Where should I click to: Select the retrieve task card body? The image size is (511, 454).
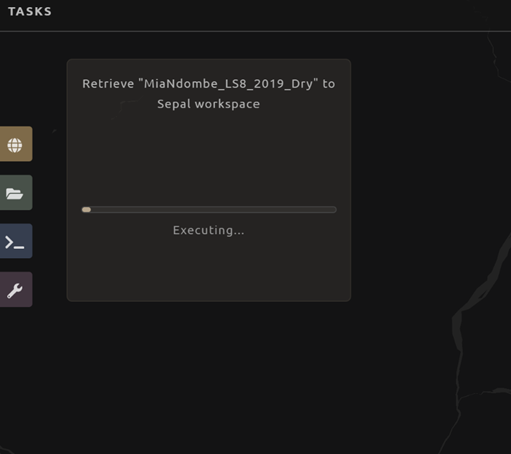pyautogui.click(x=209, y=180)
